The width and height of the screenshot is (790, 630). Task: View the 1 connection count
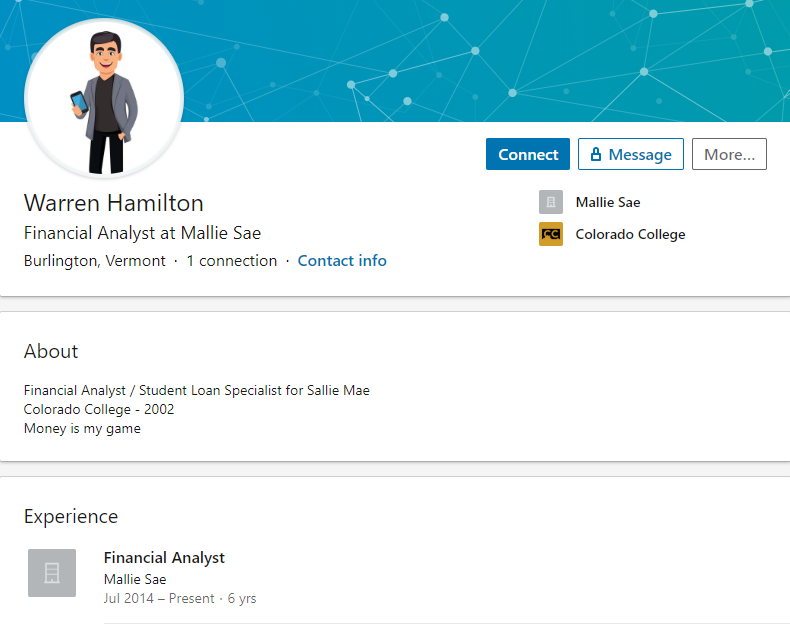pos(232,260)
